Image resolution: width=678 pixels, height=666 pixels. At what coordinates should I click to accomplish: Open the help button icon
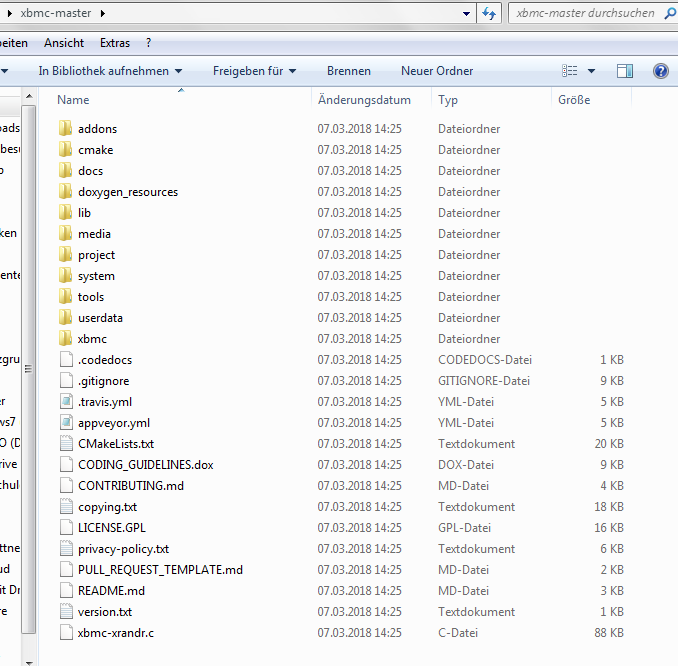[x=661, y=70]
